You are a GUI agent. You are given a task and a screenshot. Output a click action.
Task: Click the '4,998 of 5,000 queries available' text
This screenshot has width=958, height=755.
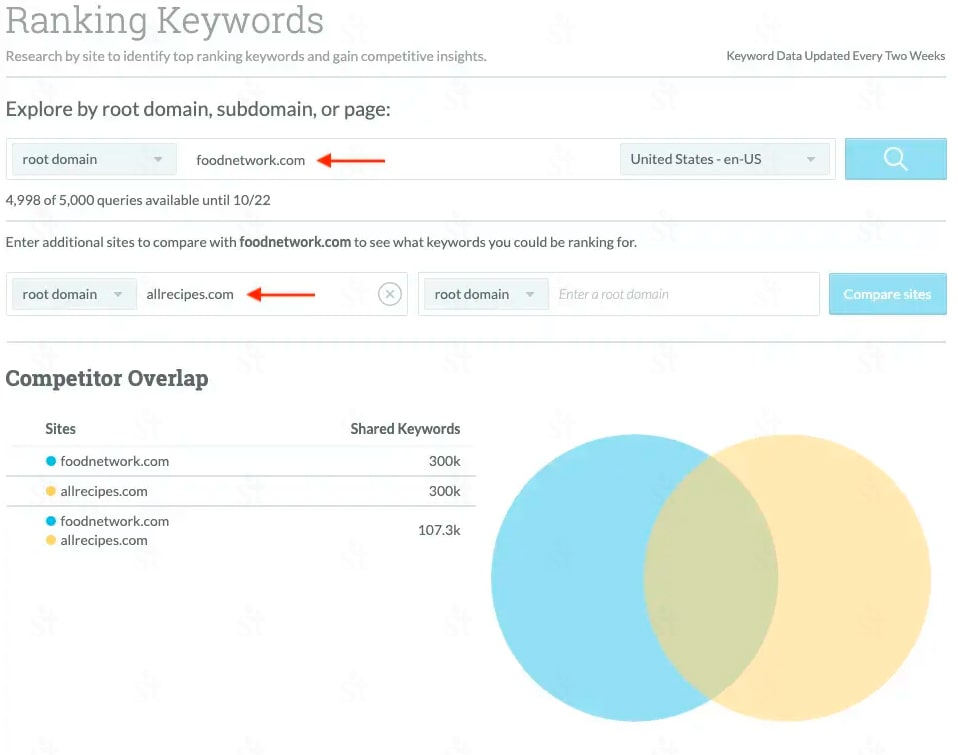tap(138, 200)
